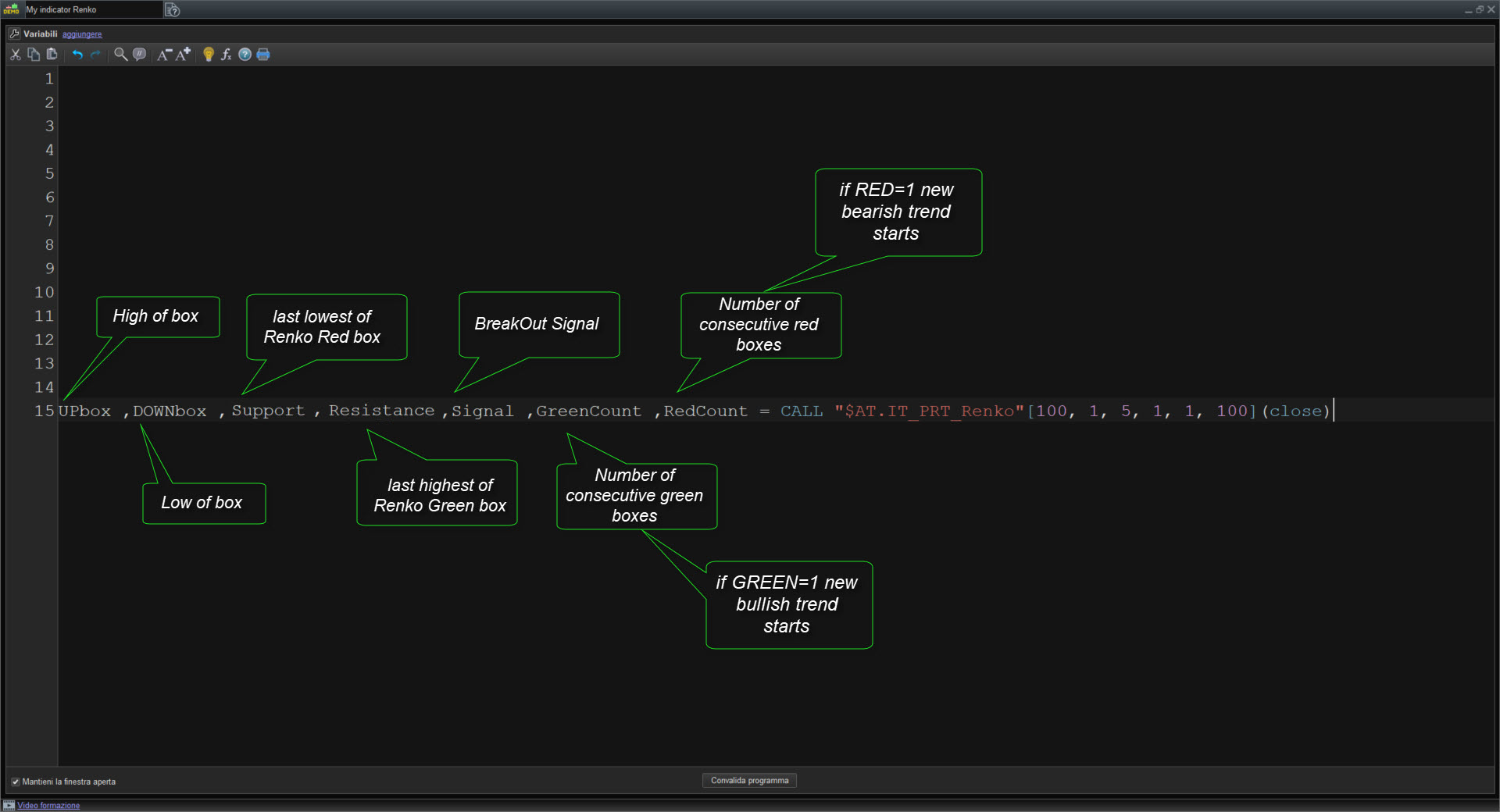1500x812 pixels.
Task: Click the 'Support' variable in the code
Action: coord(268,411)
